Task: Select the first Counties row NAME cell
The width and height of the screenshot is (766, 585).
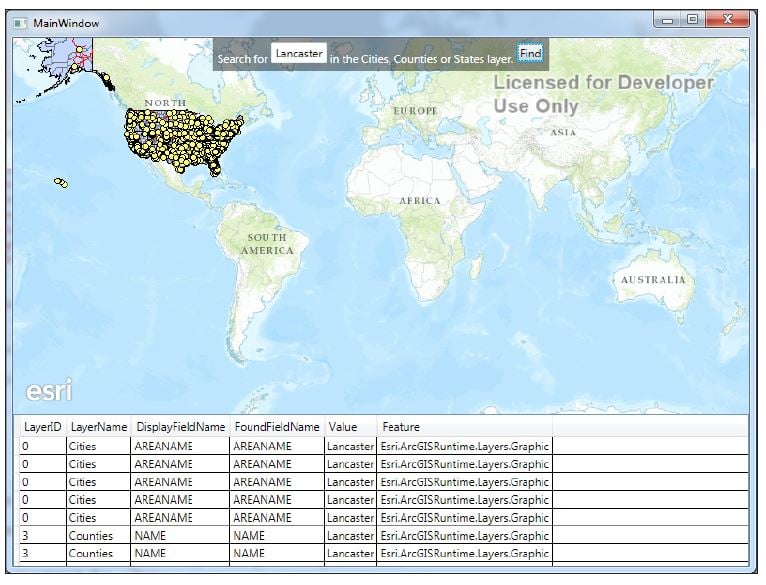Action: pos(180,536)
